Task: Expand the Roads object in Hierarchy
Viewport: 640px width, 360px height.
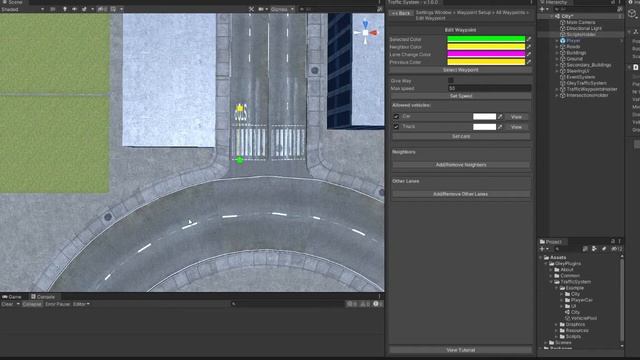Action: (557, 47)
